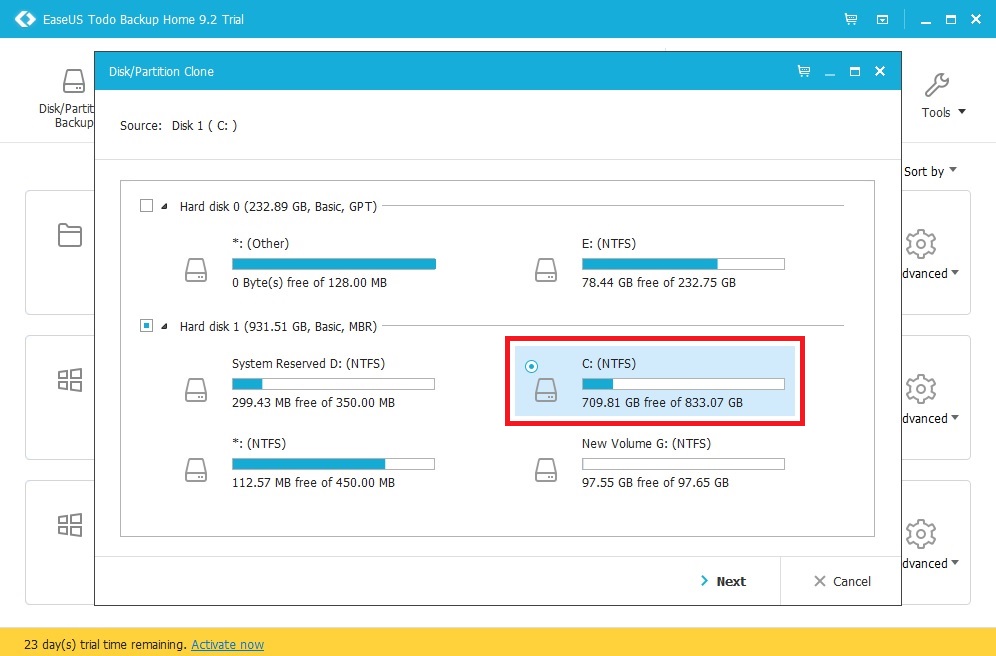Click the System Reserved D: usage bar
The image size is (996, 656).
tap(333, 384)
